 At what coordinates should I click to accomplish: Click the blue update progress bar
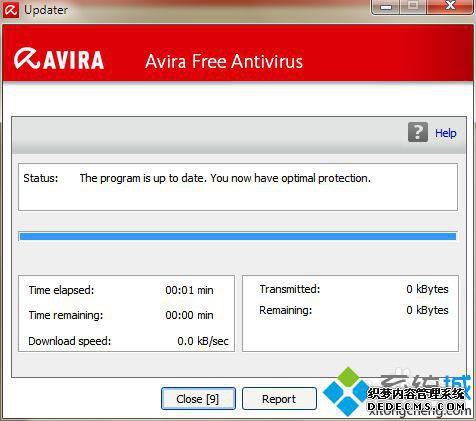(x=238, y=236)
